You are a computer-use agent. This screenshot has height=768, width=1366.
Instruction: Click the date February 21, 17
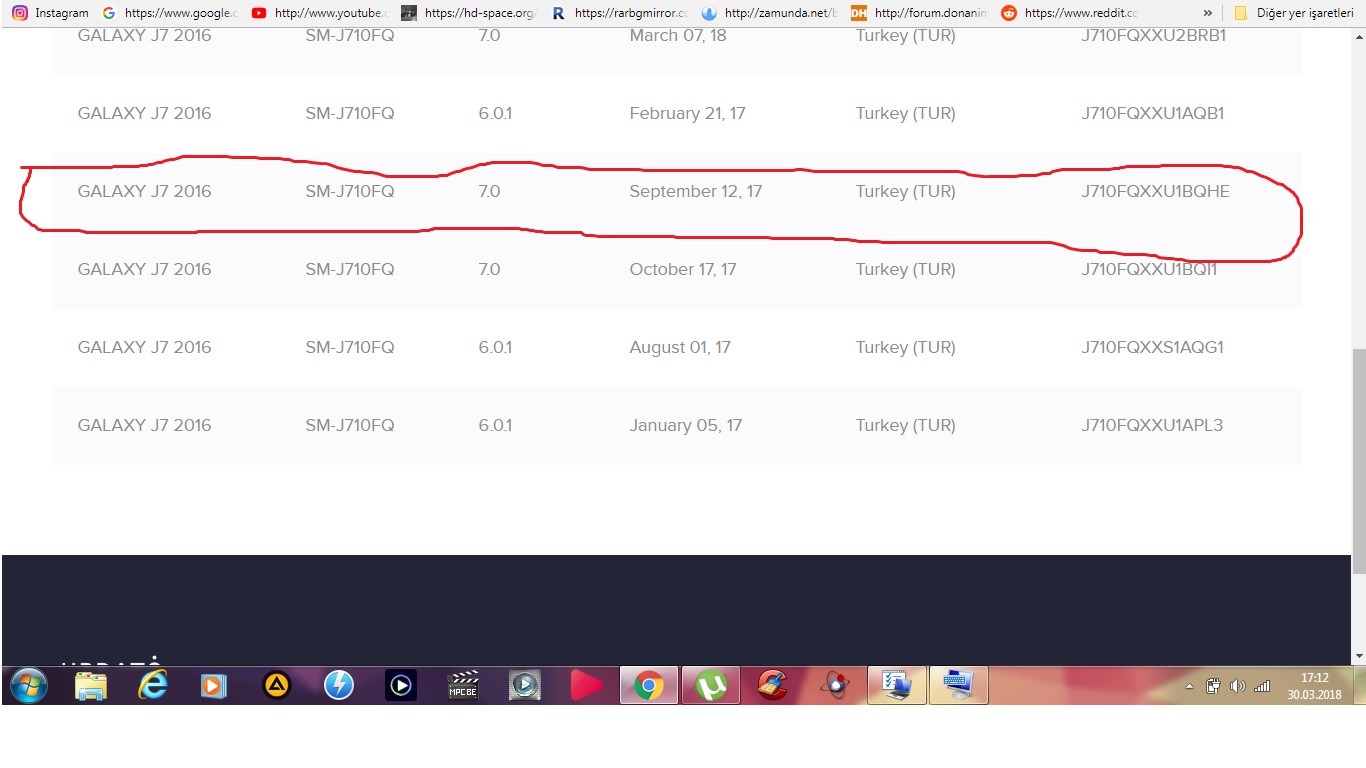tap(687, 113)
